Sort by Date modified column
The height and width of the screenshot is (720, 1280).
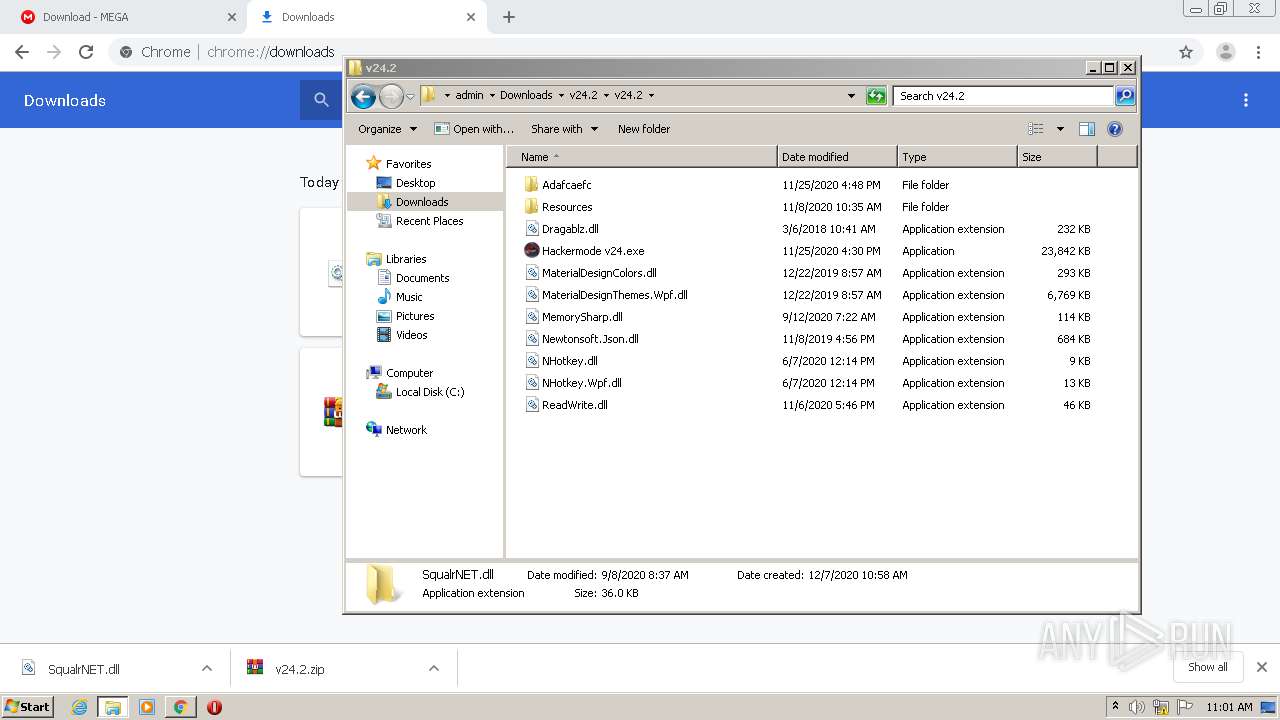tap(837, 157)
